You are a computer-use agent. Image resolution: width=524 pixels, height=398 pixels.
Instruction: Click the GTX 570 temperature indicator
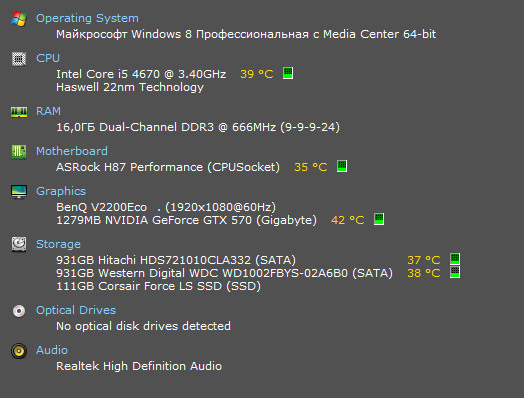pos(379,219)
